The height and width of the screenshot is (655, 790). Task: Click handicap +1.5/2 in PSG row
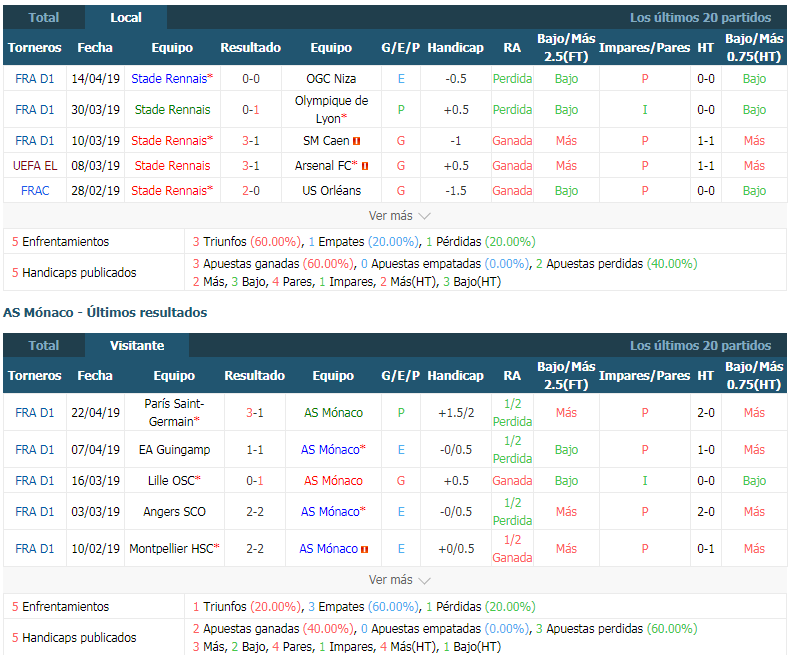pos(456,413)
